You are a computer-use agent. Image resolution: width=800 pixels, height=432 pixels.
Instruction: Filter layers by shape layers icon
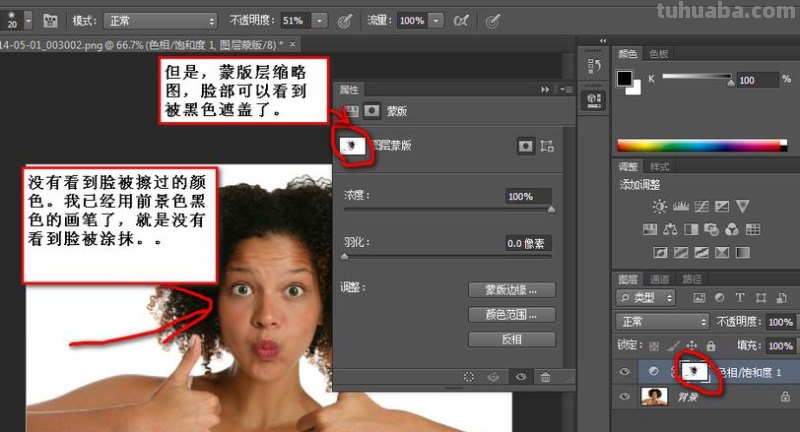coord(761,298)
